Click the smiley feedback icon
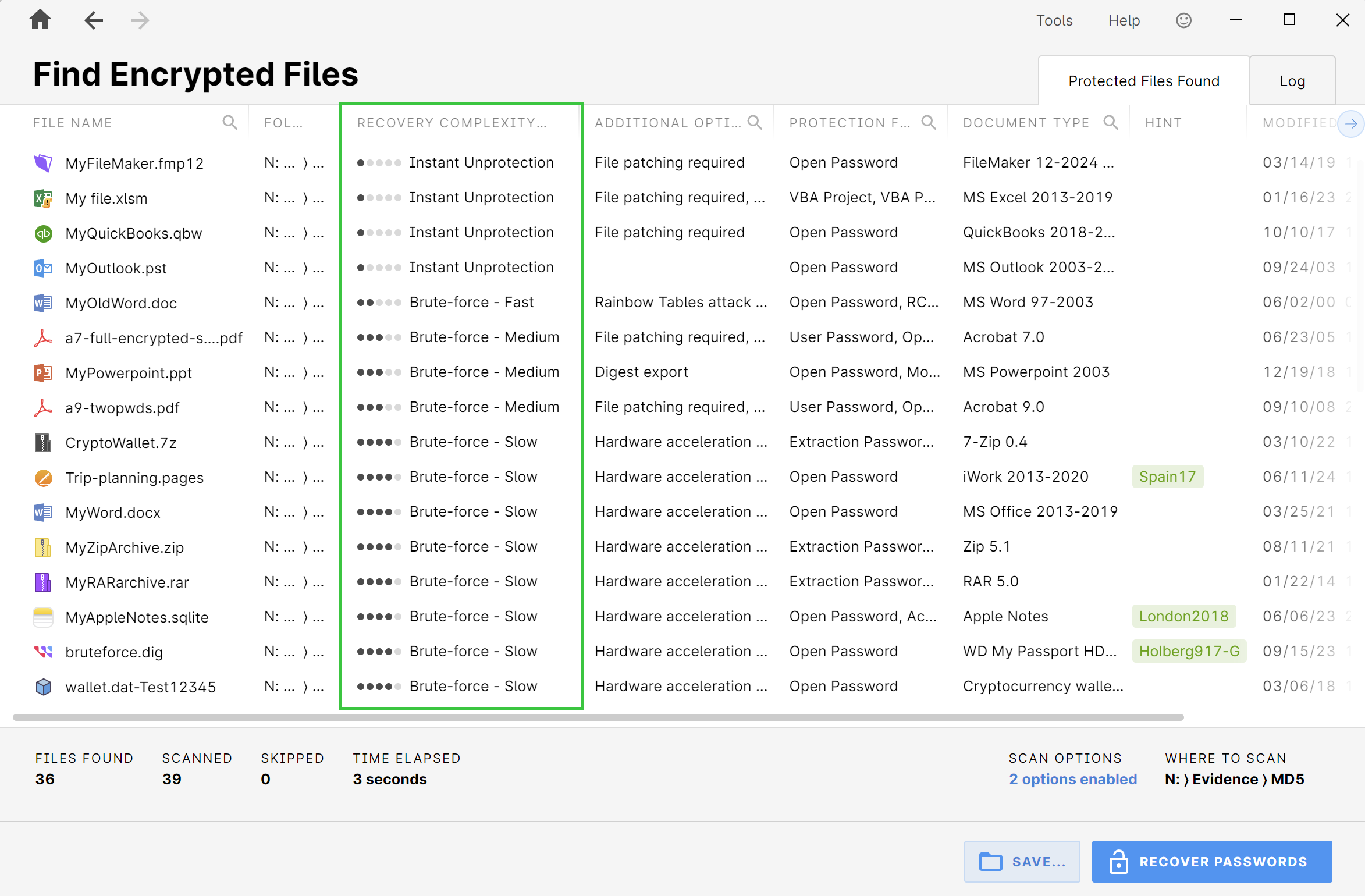The width and height of the screenshot is (1365, 896). [1183, 20]
